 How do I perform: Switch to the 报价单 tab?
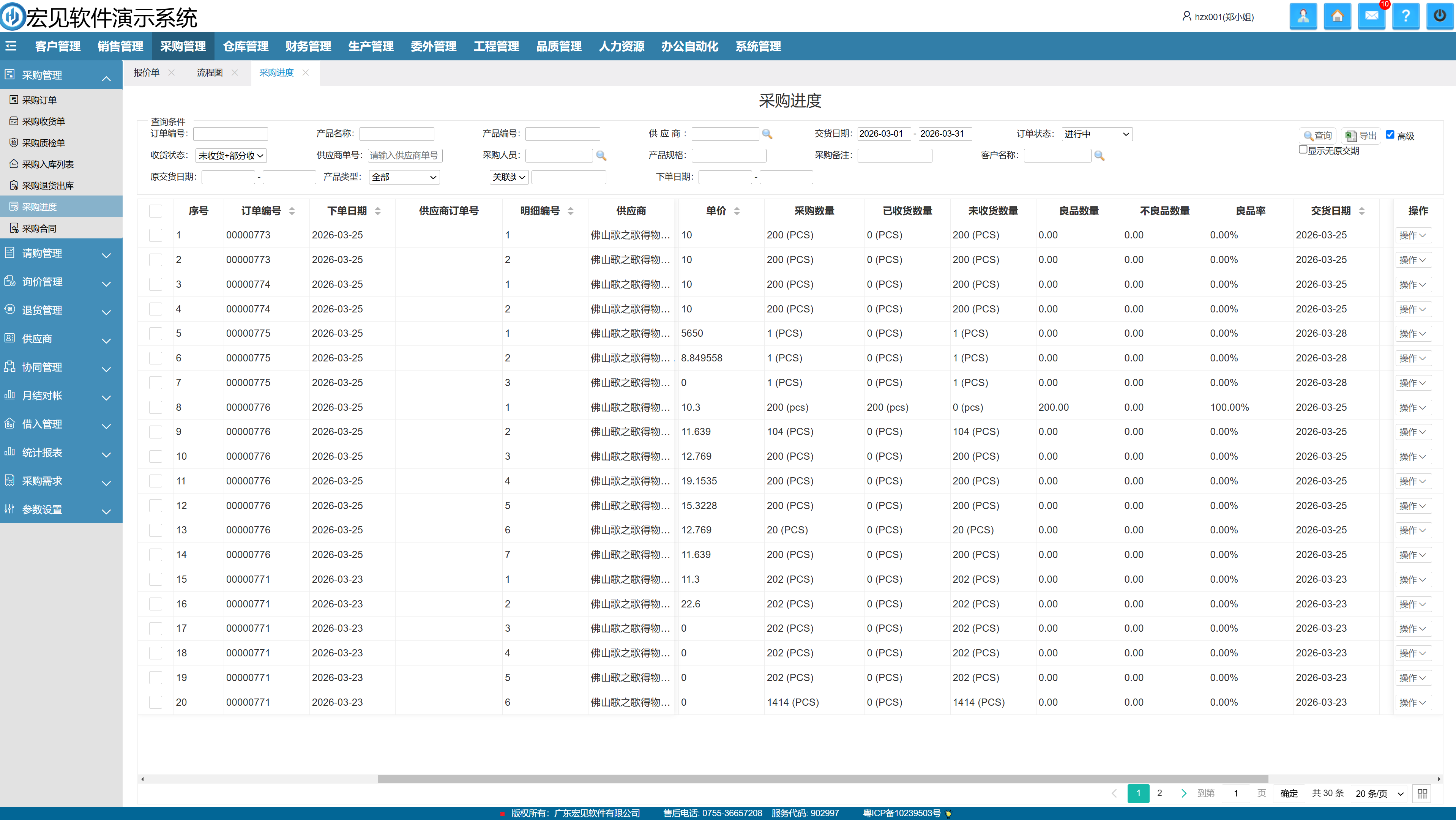tap(147, 73)
